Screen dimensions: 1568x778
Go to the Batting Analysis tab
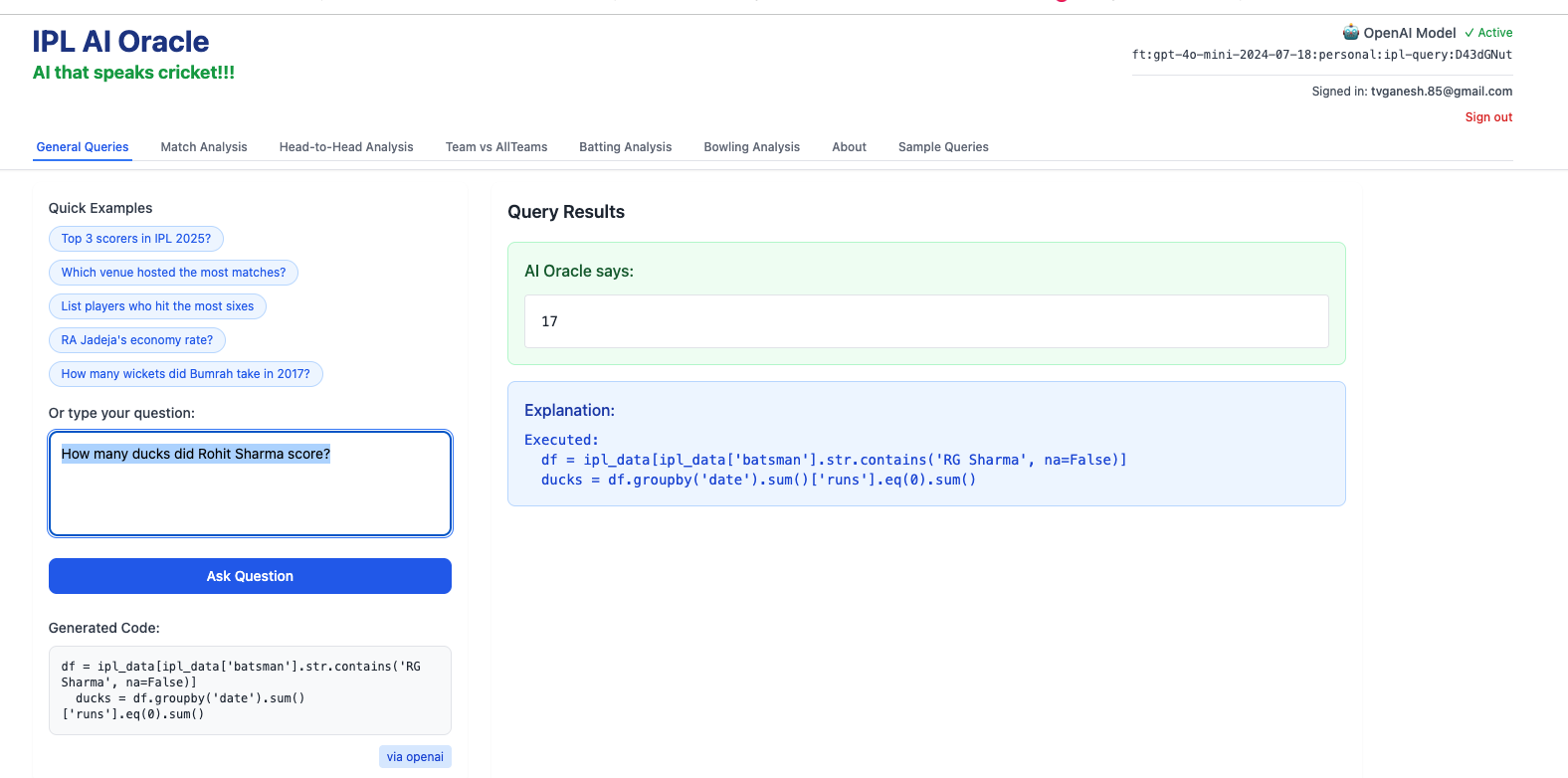pyautogui.click(x=625, y=147)
